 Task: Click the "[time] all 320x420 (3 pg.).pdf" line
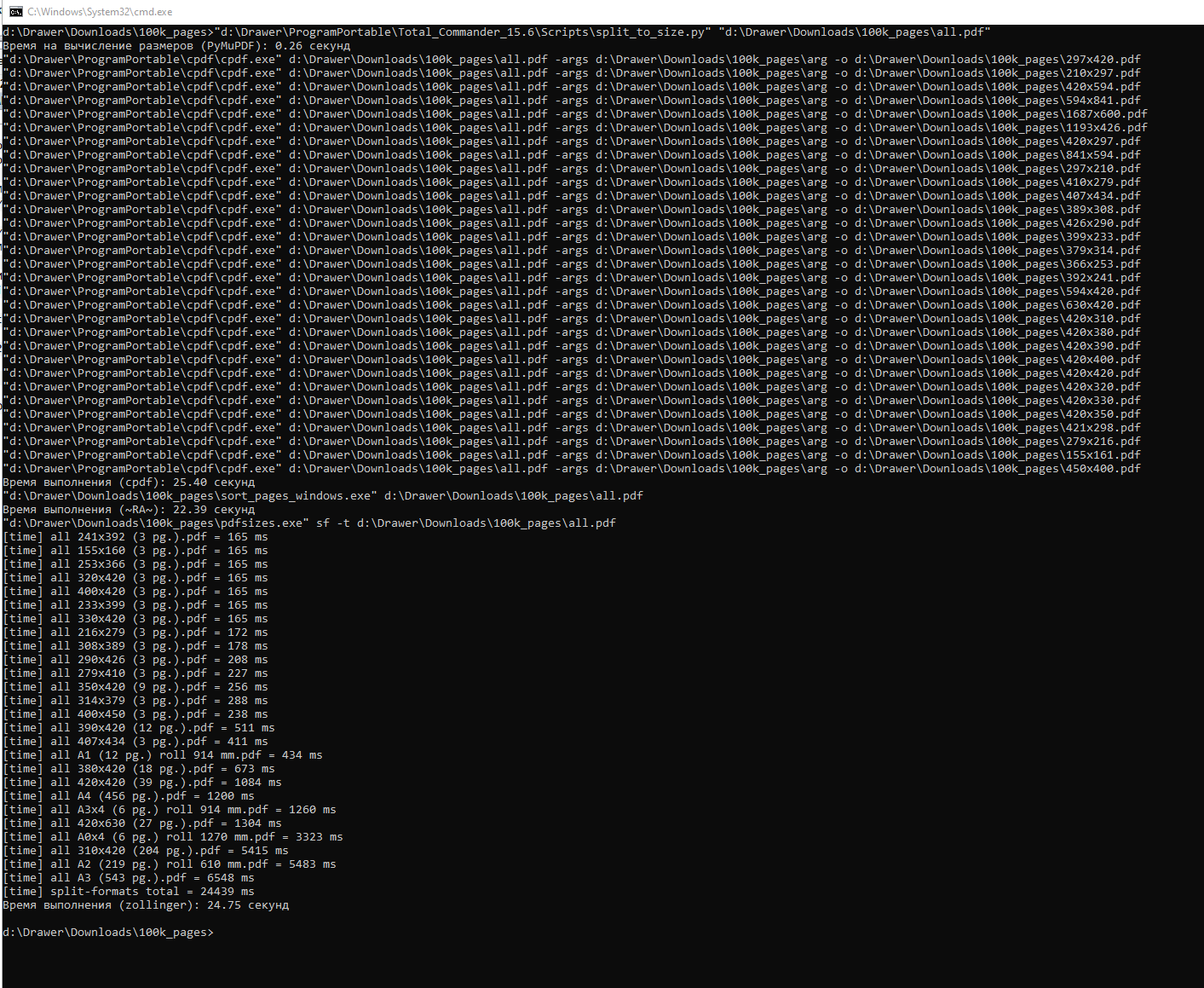pyautogui.click(x=135, y=578)
